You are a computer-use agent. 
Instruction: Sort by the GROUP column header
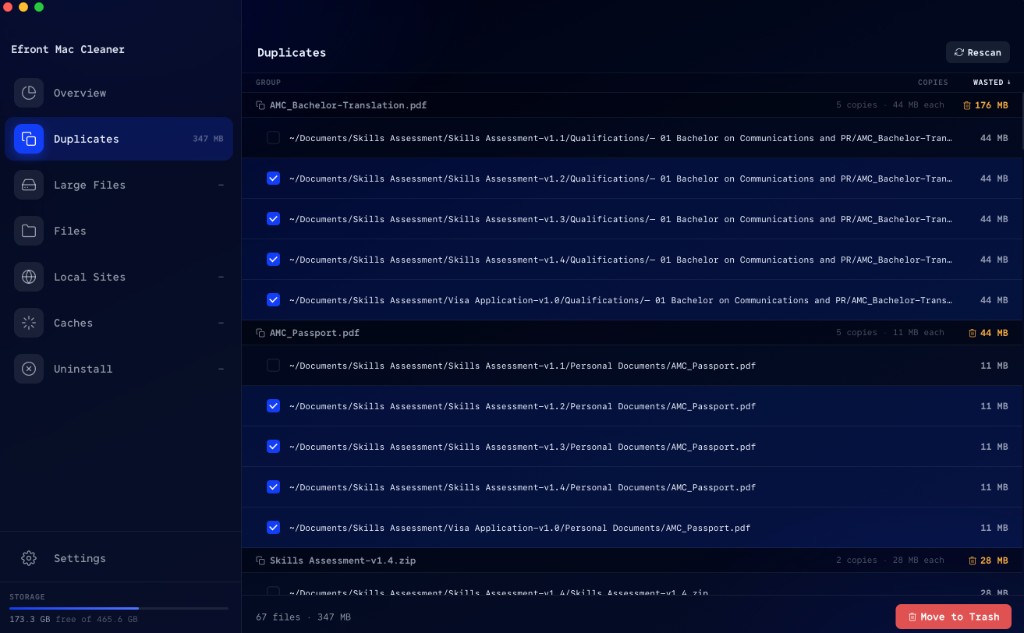[x=268, y=82]
